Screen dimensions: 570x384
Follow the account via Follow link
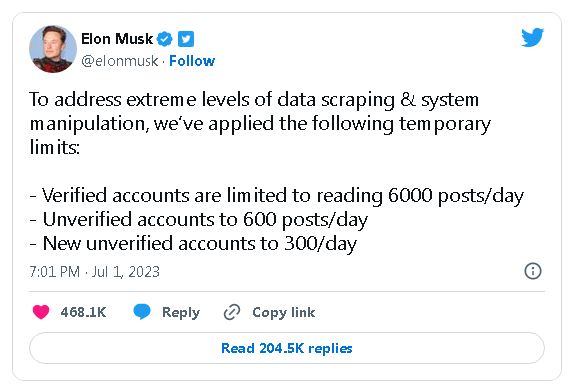[192, 61]
